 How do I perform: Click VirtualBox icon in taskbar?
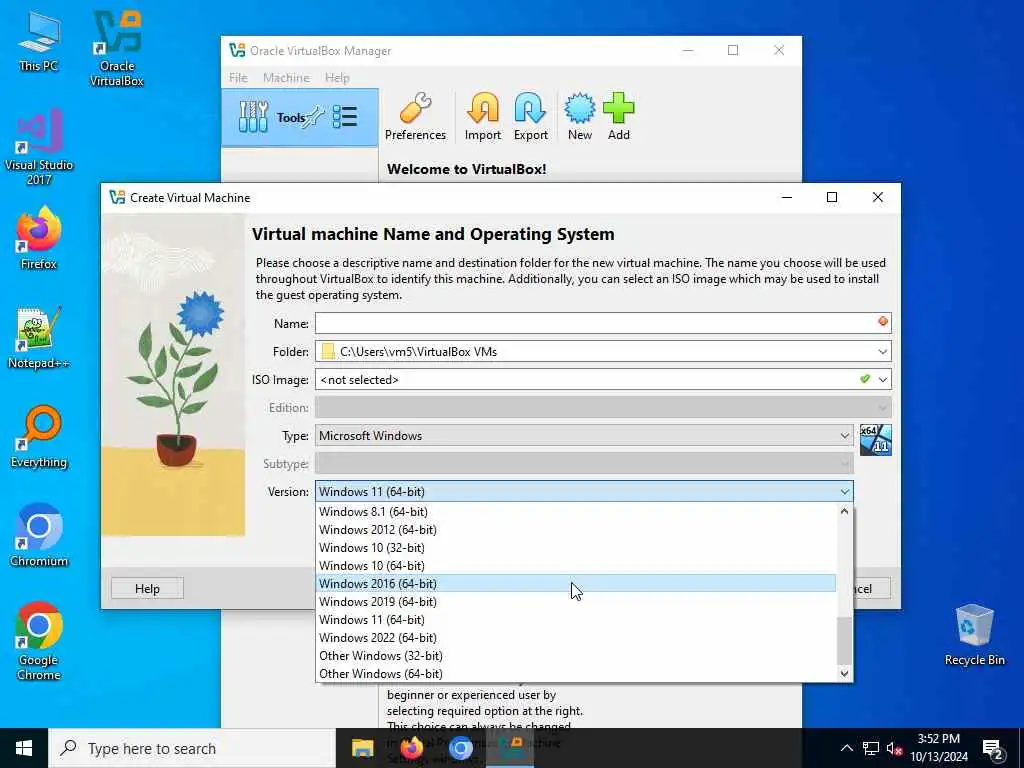510,748
